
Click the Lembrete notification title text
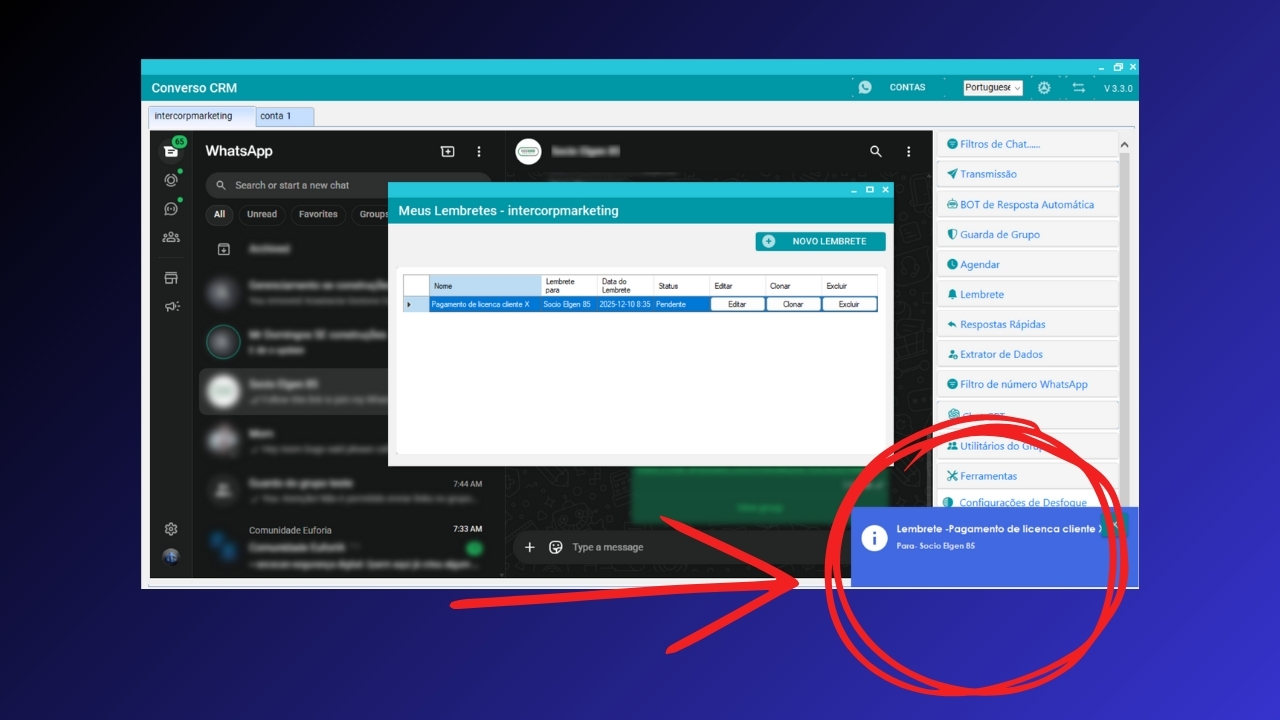[x=1000, y=528]
